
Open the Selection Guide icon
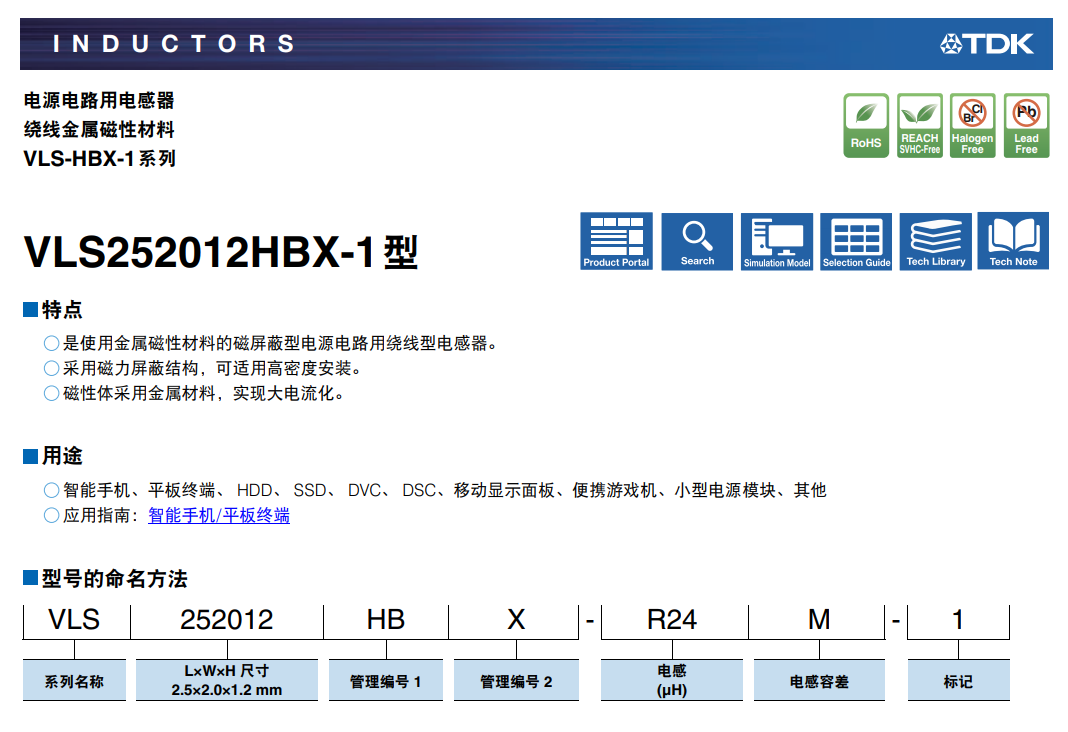click(856, 241)
